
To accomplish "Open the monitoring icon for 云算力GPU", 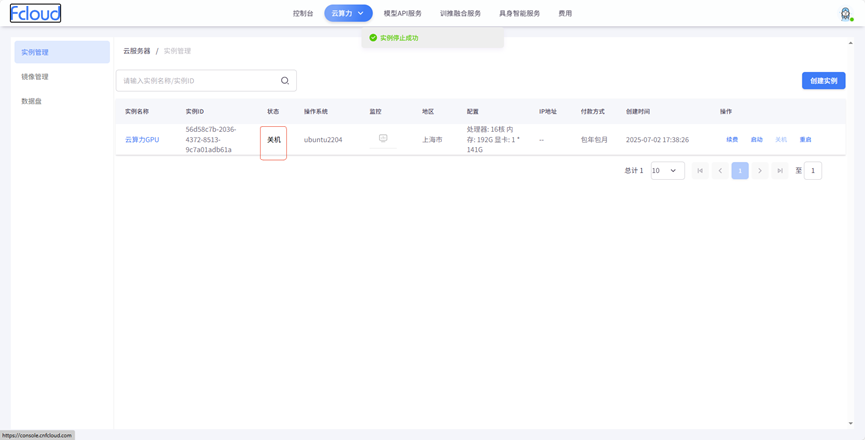I will tap(383, 139).
